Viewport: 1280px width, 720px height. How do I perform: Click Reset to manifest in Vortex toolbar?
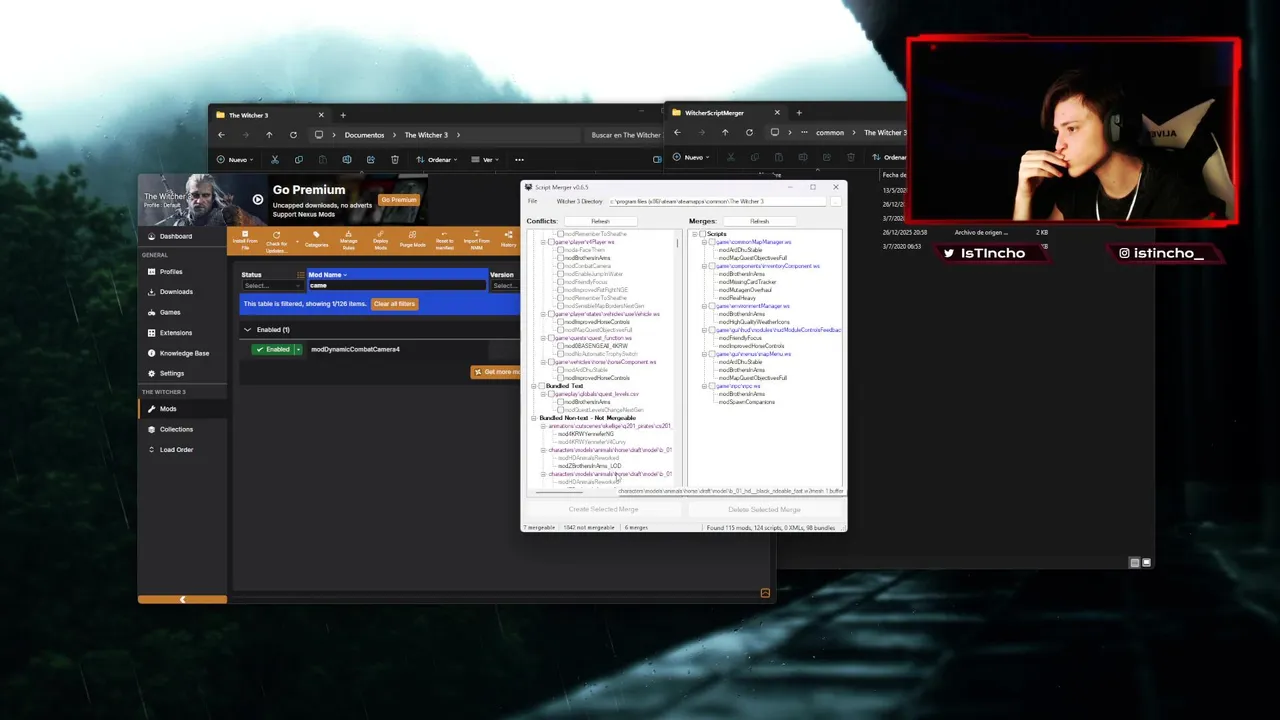445,240
